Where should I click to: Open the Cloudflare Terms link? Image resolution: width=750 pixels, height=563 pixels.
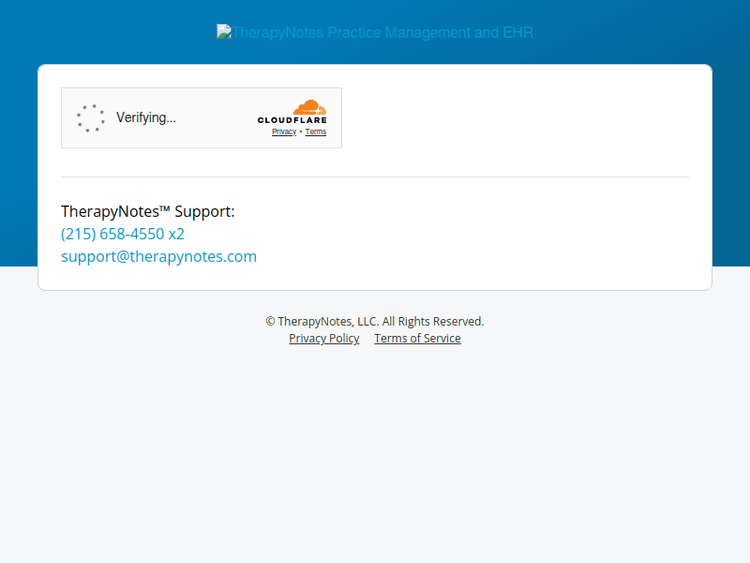coord(316,132)
